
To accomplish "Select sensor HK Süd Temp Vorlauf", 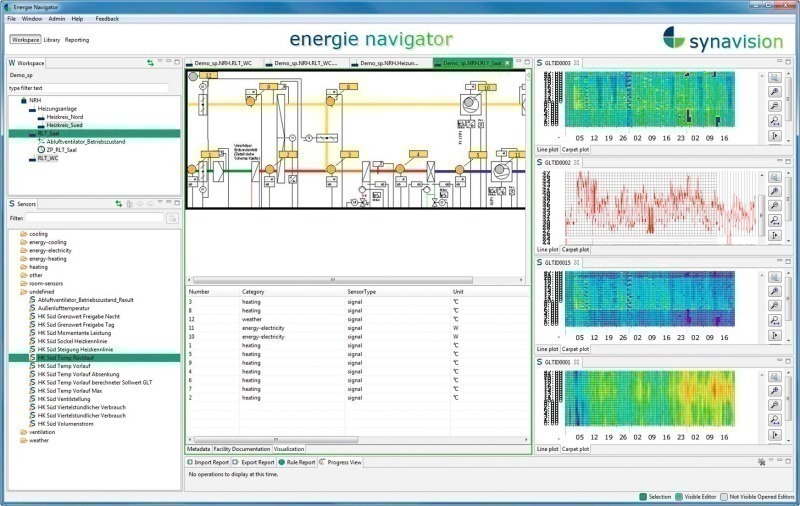I will click(64, 366).
